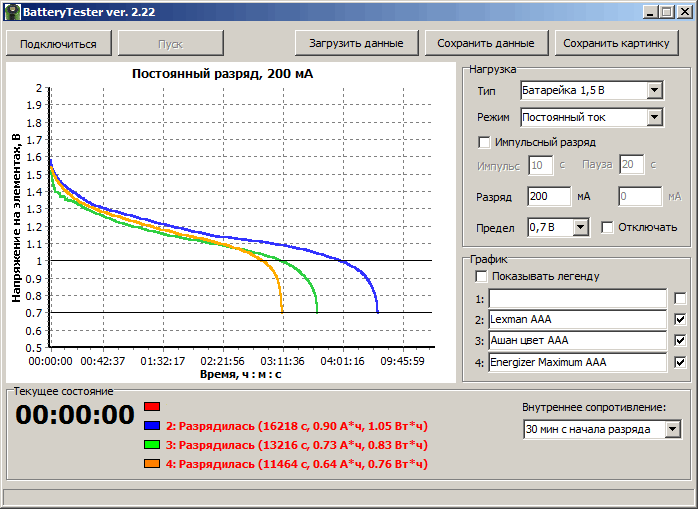Click the red channel 1 color swatch

(x=153, y=406)
